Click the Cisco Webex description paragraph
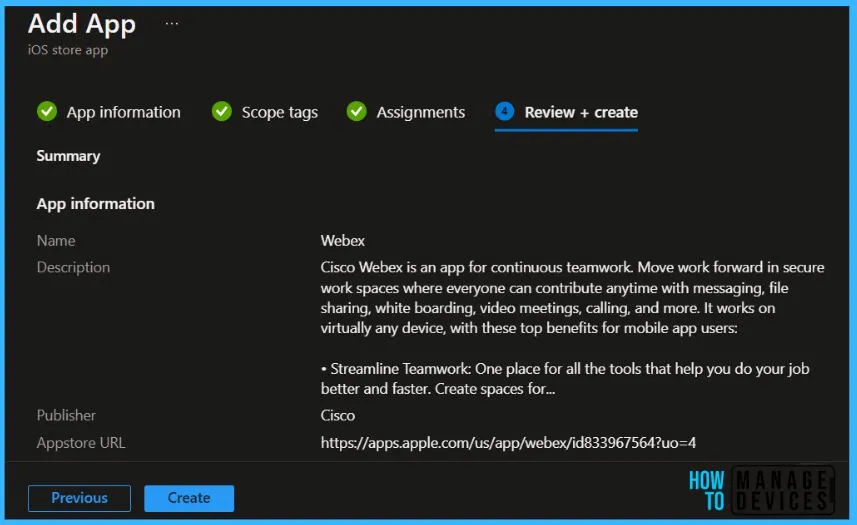This screenshot has height=525, width=857. pyautogui.click(x=572, y=298)
